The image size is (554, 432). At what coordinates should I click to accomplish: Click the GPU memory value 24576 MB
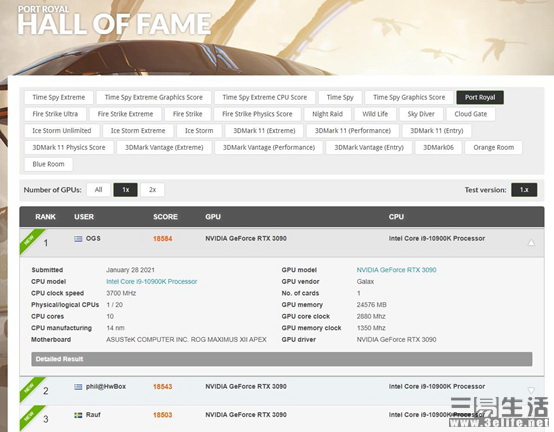pos(372,305)
